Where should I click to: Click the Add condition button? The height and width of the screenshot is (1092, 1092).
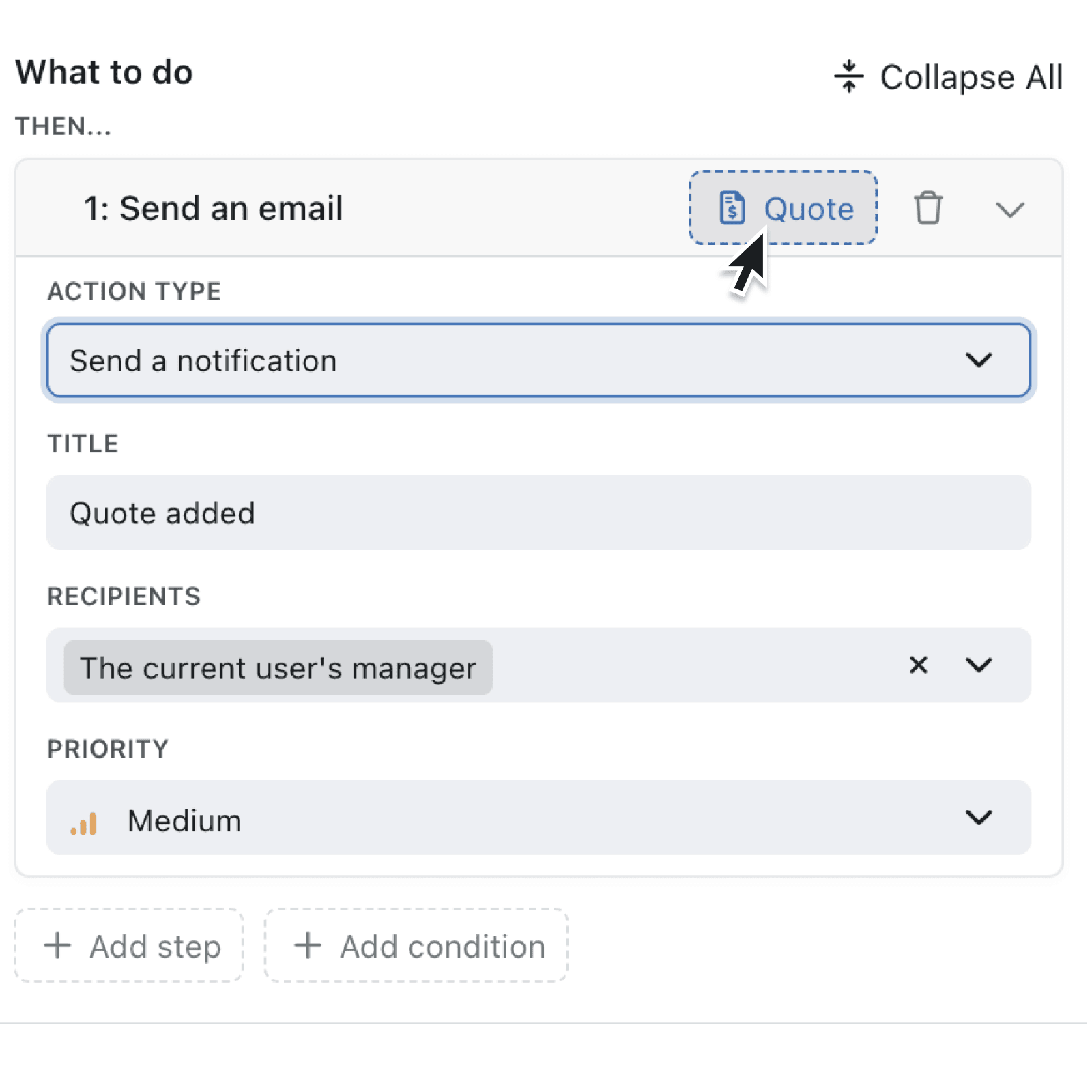[x=415, y=946]
